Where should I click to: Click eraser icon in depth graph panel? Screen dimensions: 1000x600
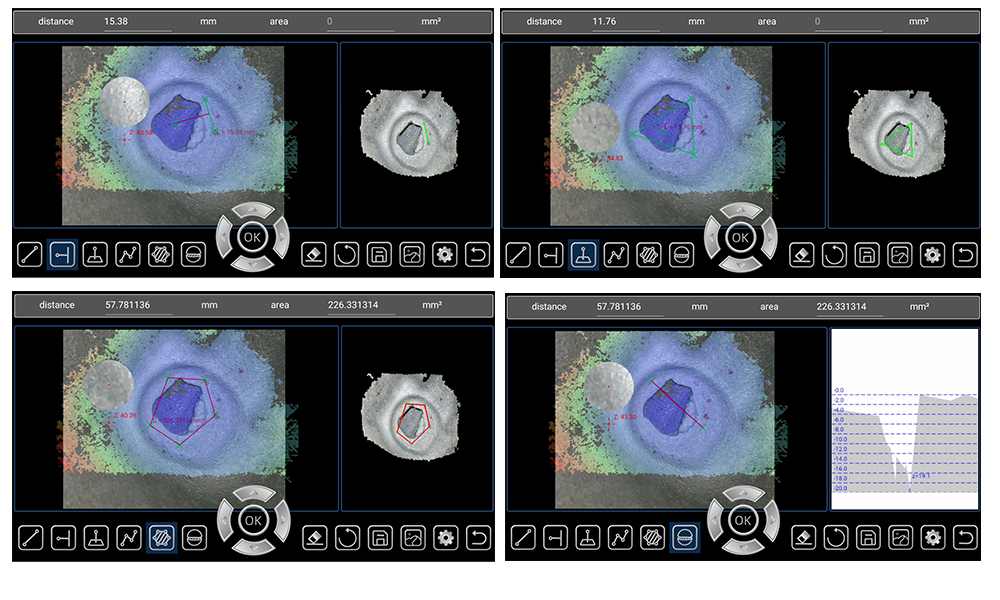point(804,538)
